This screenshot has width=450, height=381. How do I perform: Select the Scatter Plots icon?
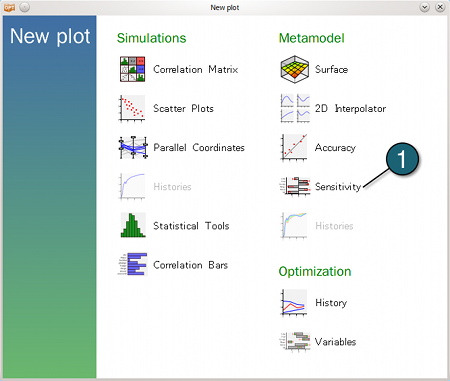pyautogui.click(x=132, y=108)
